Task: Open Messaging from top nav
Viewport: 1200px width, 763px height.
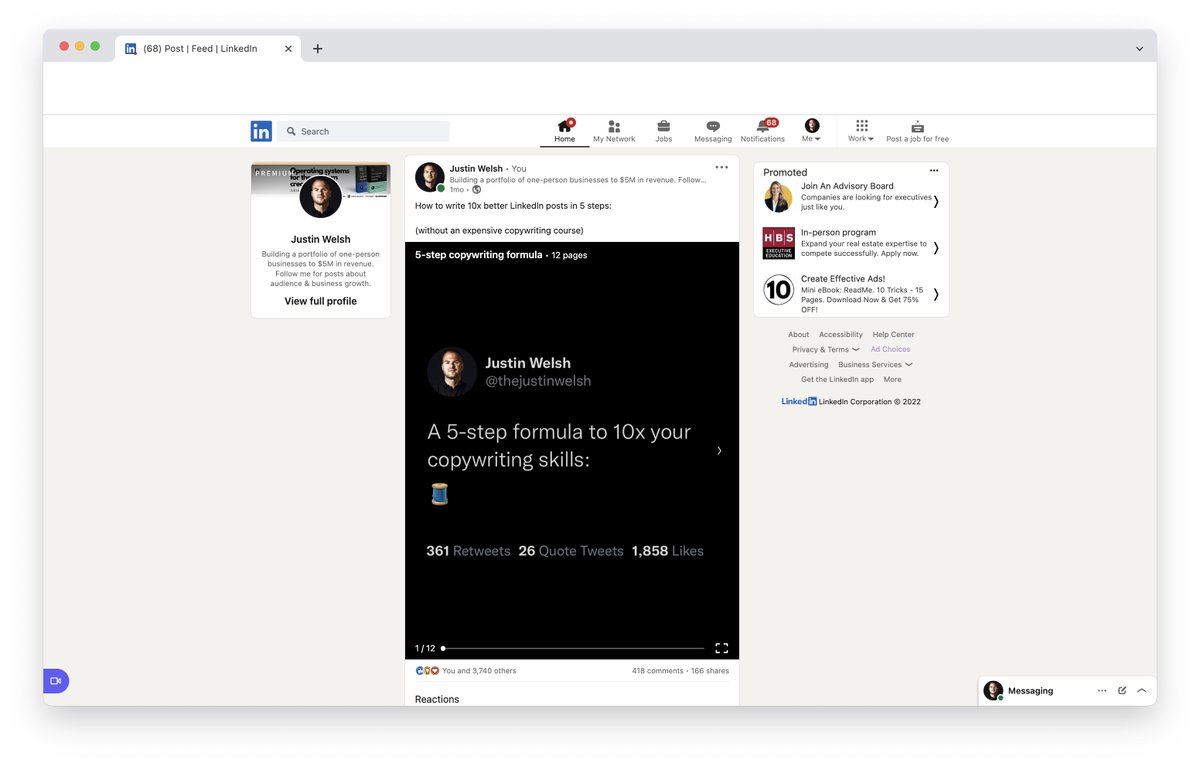Action: [x=713, y=131]
